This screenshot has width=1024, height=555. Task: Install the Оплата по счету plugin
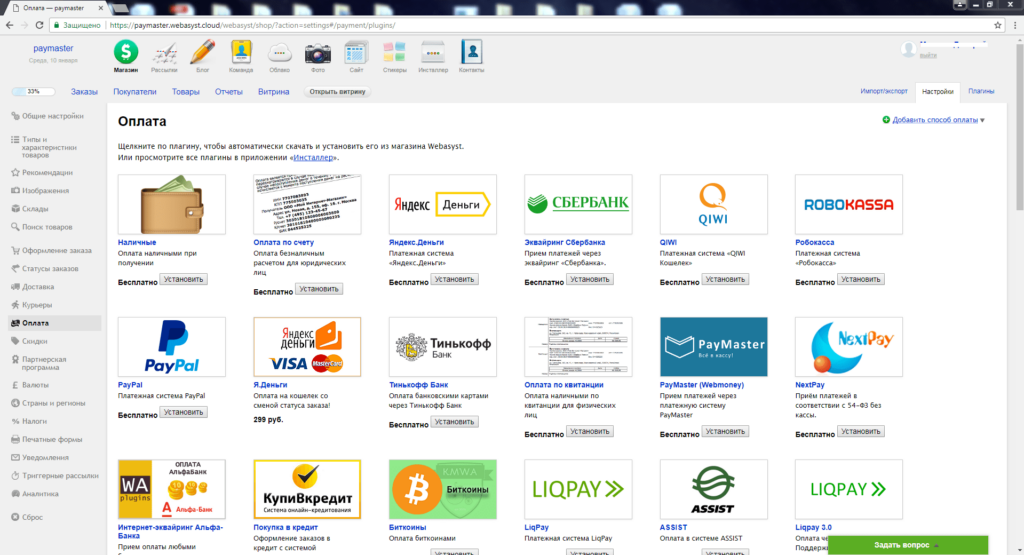(319, 289)
